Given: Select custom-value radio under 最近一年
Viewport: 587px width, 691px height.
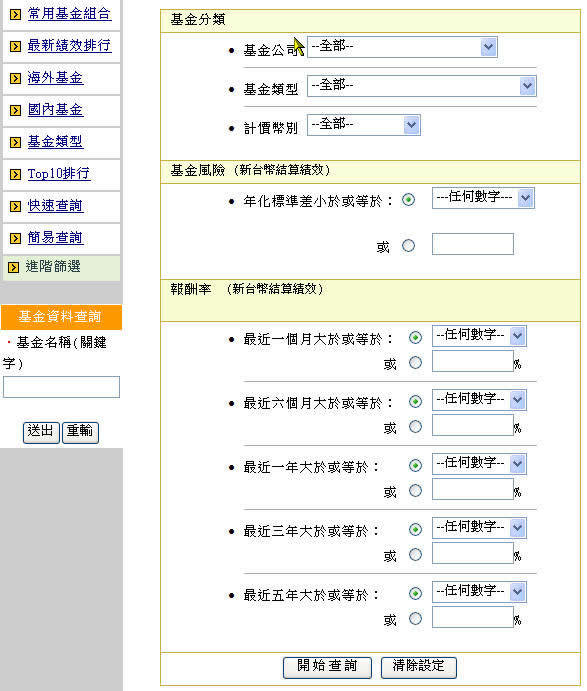Looking at the screenshot, I should pyautogui.click(x=415, y=490).
